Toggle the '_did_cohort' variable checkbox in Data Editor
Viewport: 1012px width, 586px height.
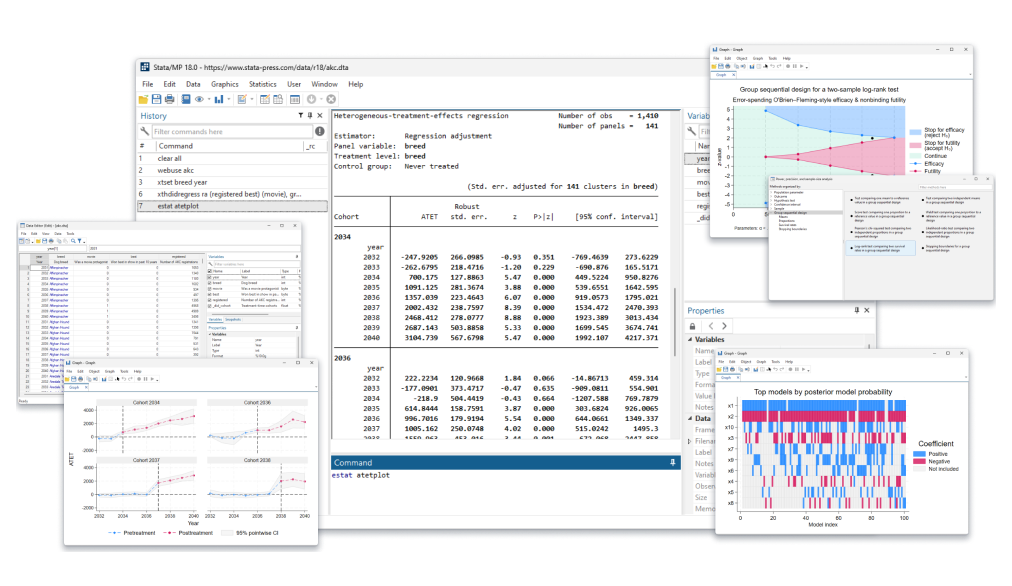(210, 306)
